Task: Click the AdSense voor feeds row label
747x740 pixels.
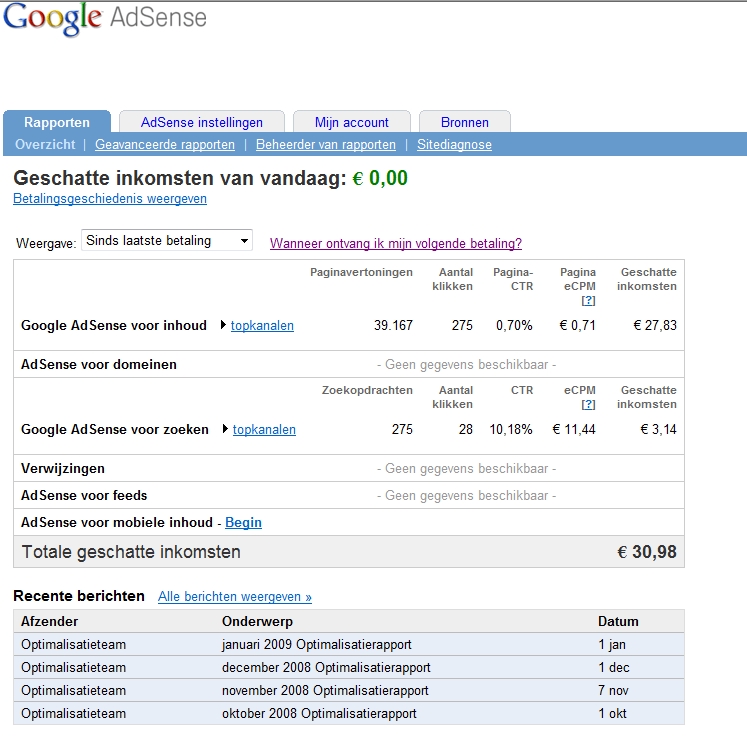Action: pos(84,496)
